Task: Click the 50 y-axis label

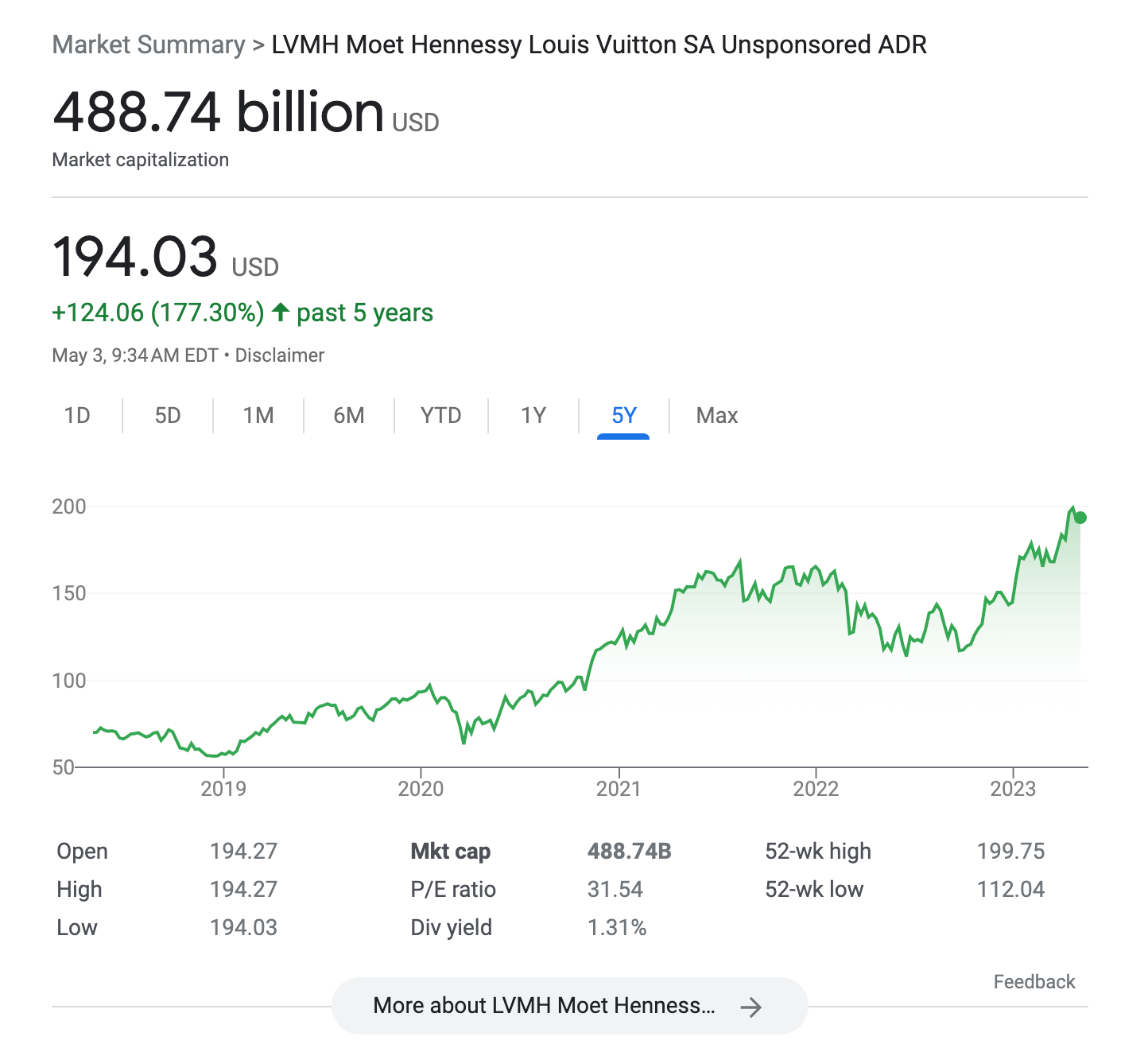Action: tap(64, 767)
